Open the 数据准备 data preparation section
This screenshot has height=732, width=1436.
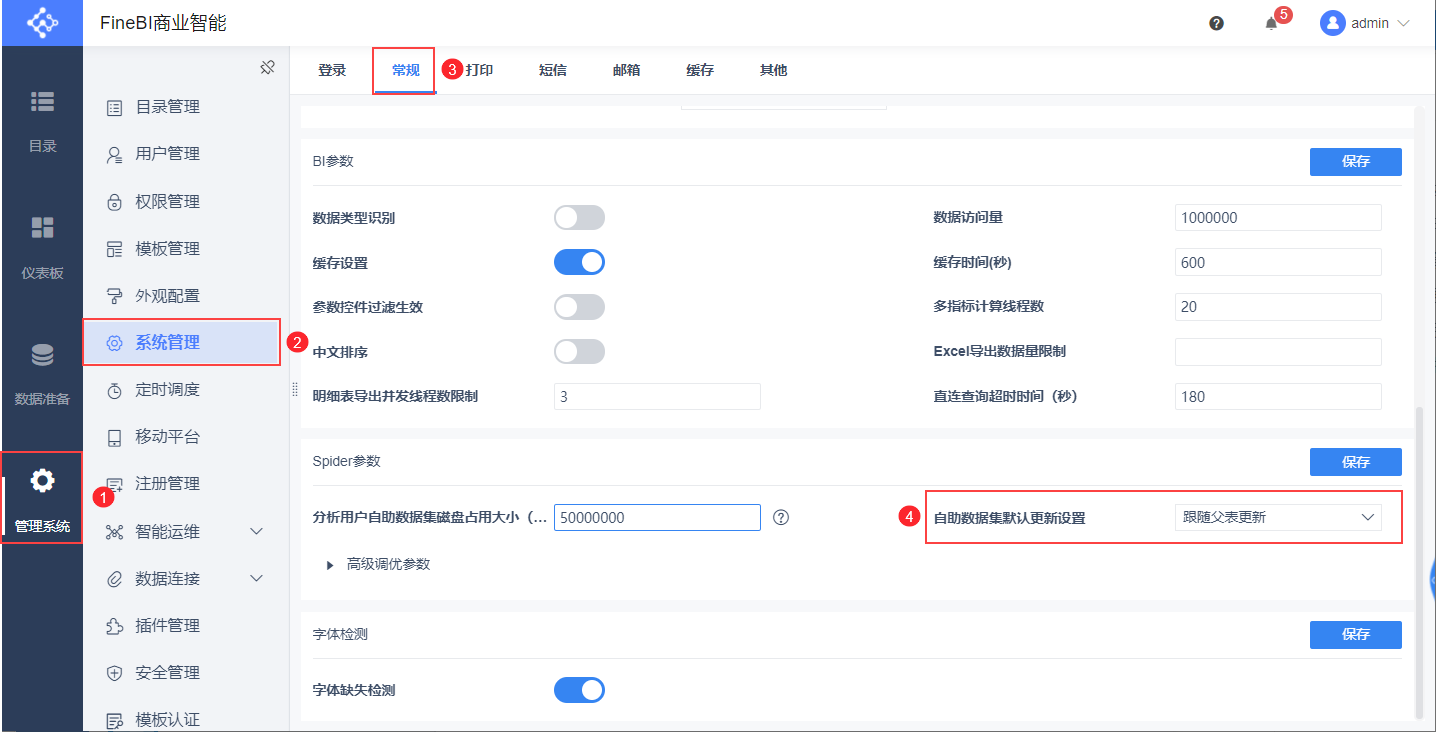click(x=42, y=375)
